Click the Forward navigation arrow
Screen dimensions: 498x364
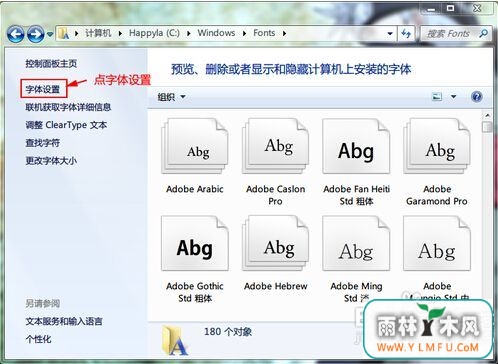(x=36, y=34)
